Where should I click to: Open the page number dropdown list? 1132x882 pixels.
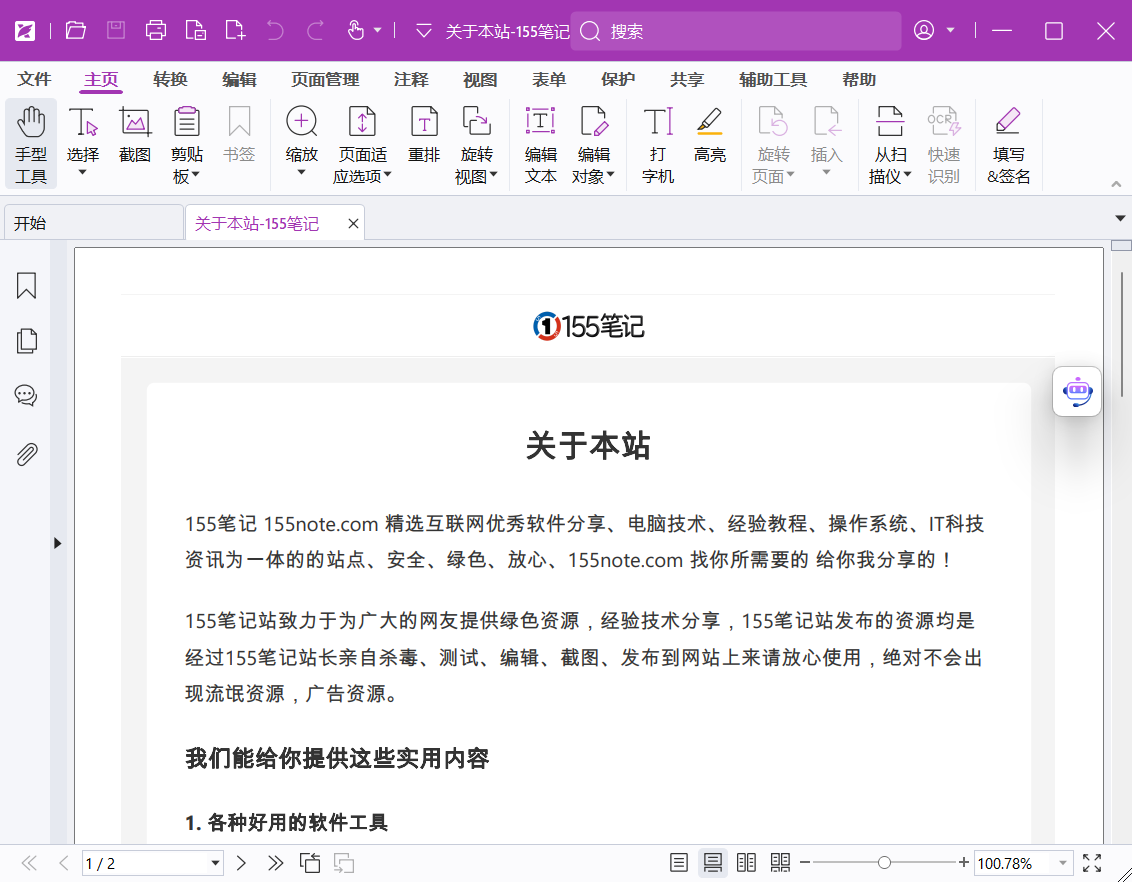click(x=215, y=863)
